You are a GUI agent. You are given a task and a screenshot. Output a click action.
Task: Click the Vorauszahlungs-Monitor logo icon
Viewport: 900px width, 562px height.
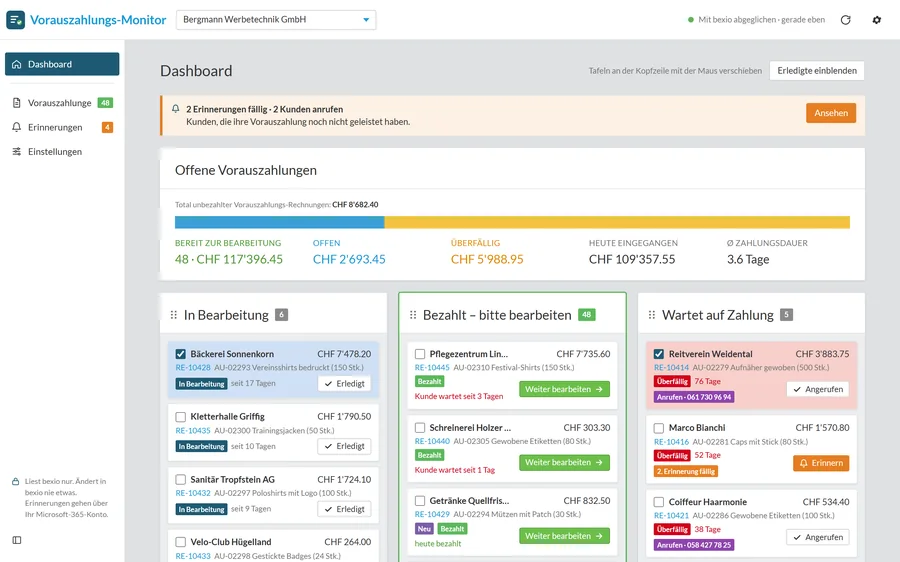[15, 20]
